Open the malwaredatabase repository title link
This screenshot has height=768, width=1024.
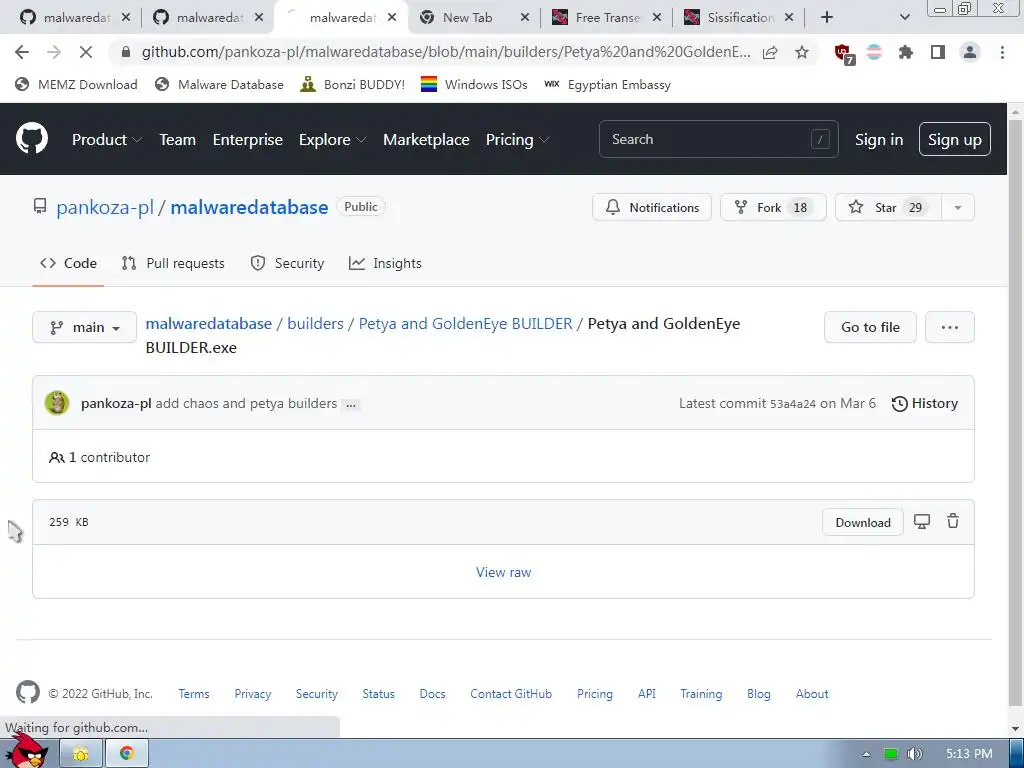[249, 207]
